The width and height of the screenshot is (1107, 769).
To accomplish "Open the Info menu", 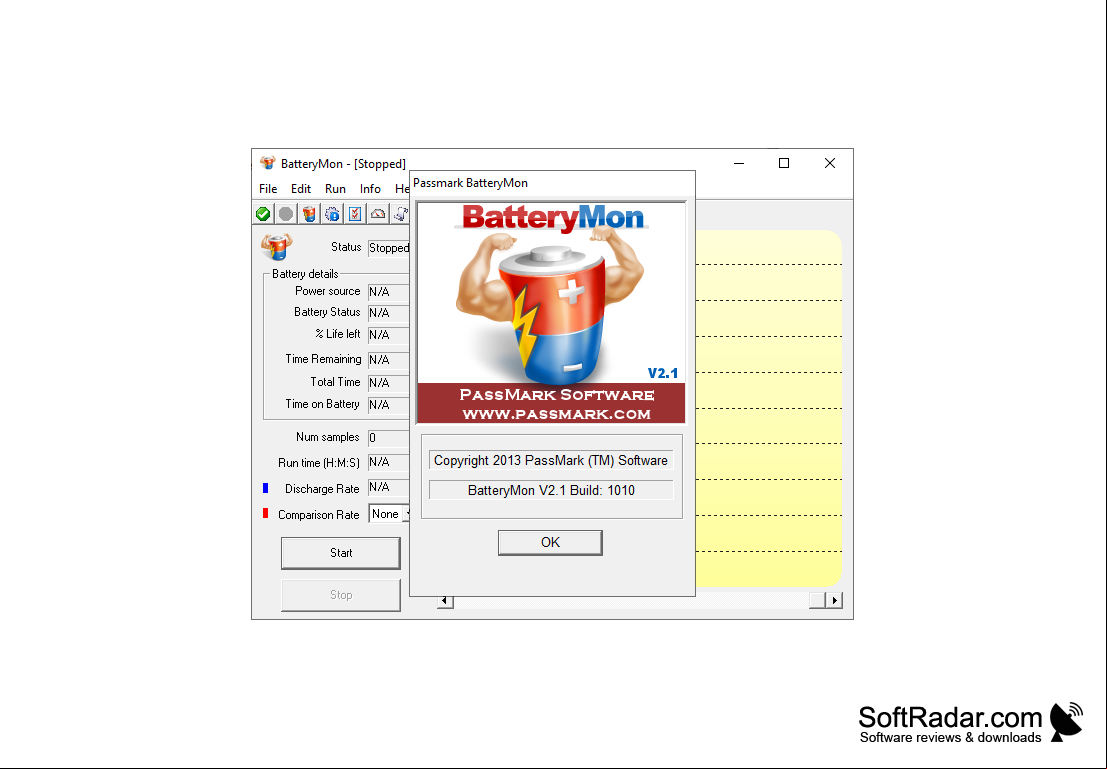I will [370, 189].
